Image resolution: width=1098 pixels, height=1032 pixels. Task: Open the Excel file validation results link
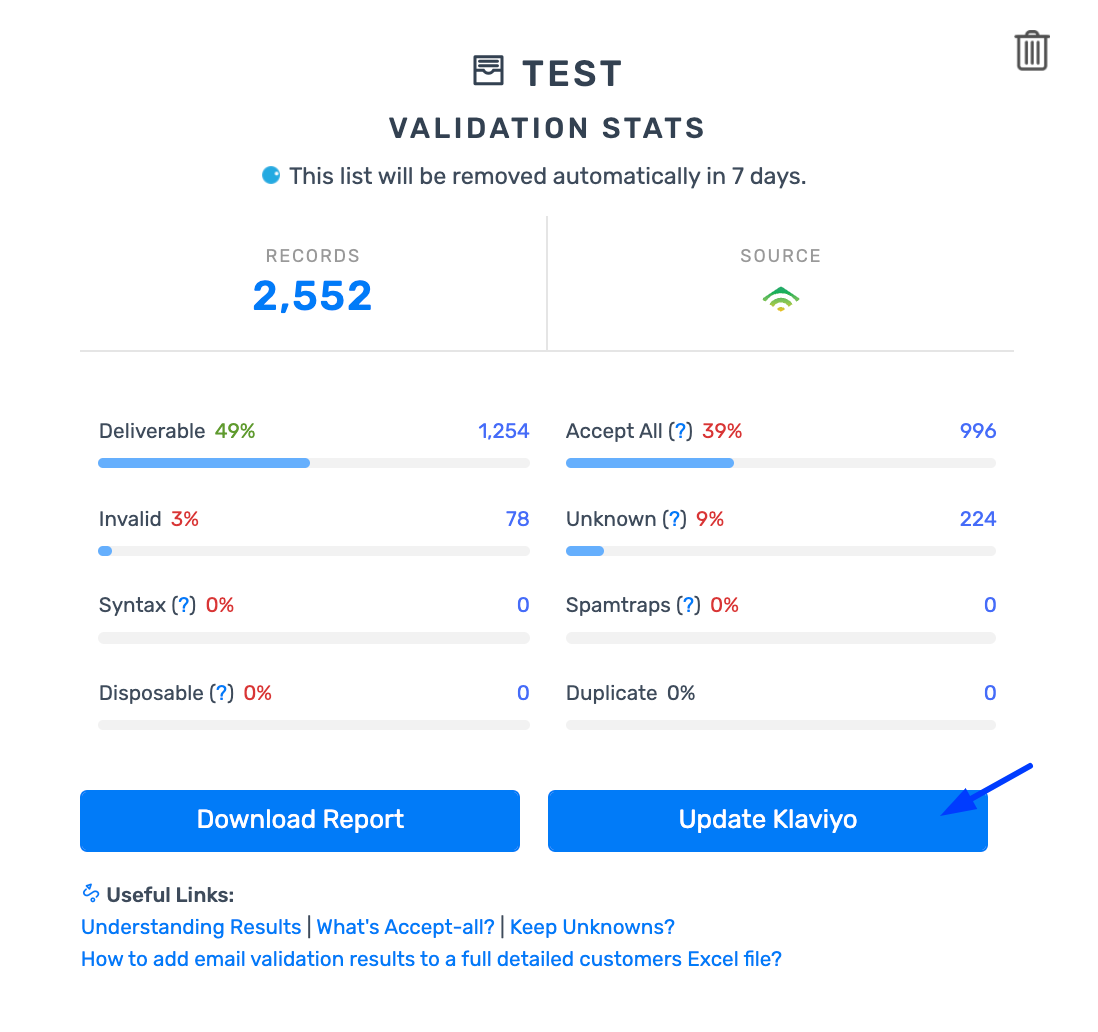click(x=431, y=959)
